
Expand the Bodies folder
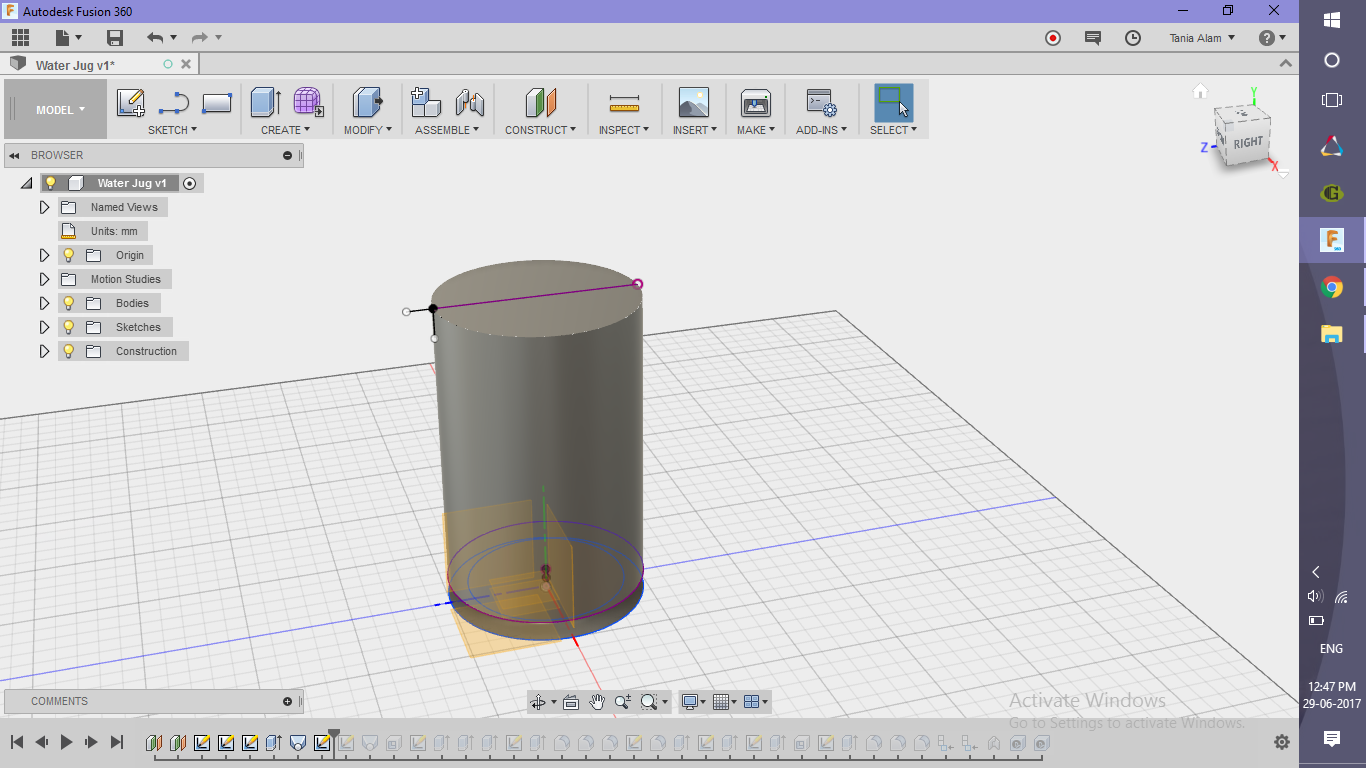coord(44,303)
